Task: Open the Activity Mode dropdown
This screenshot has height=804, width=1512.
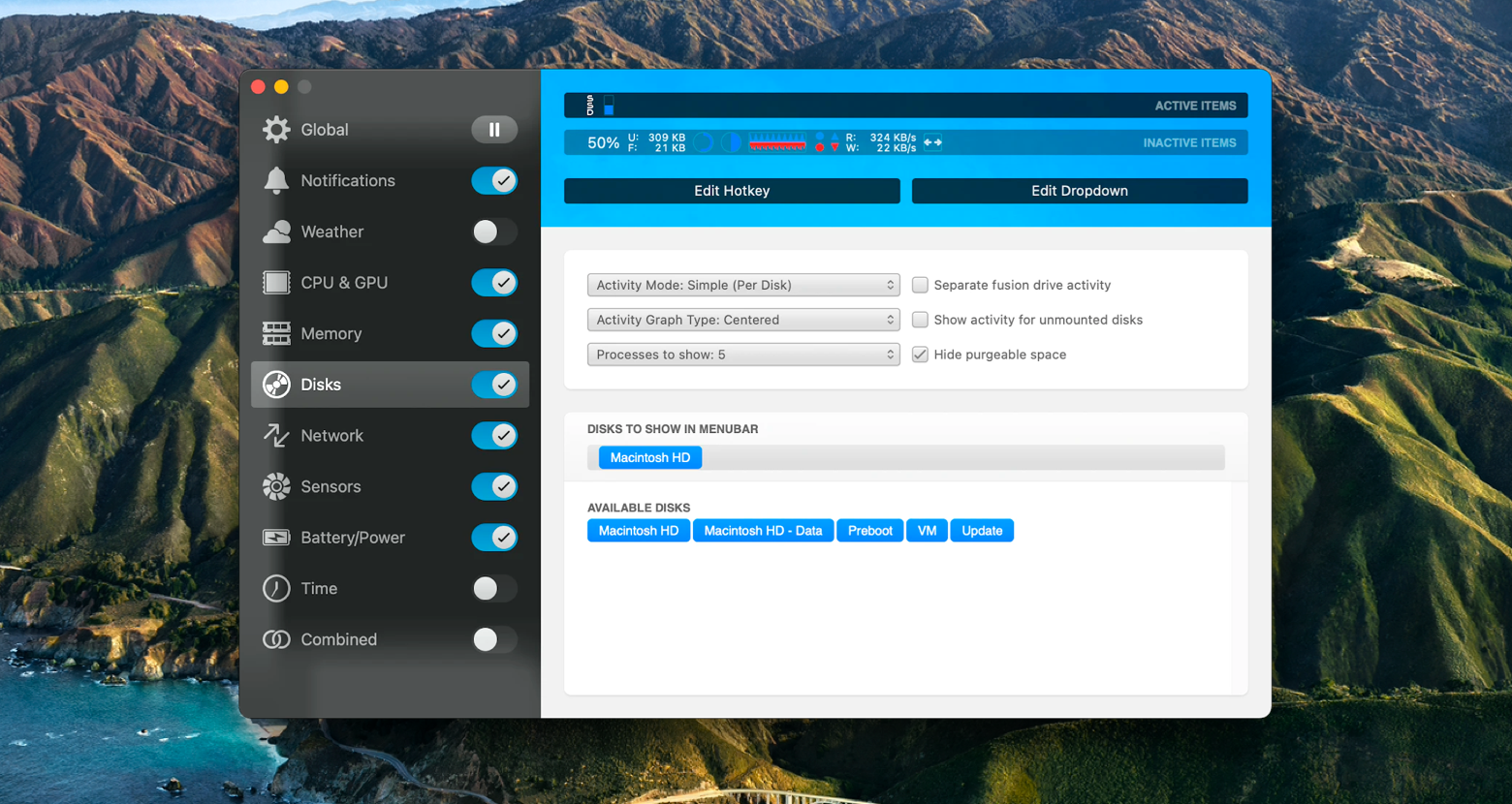Action: [x=743, y=285]
